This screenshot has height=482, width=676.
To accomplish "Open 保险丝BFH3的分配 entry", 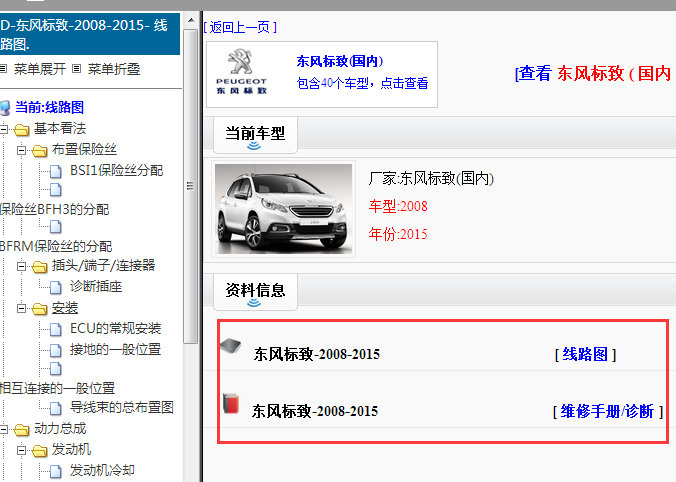I will click(54, 210).
